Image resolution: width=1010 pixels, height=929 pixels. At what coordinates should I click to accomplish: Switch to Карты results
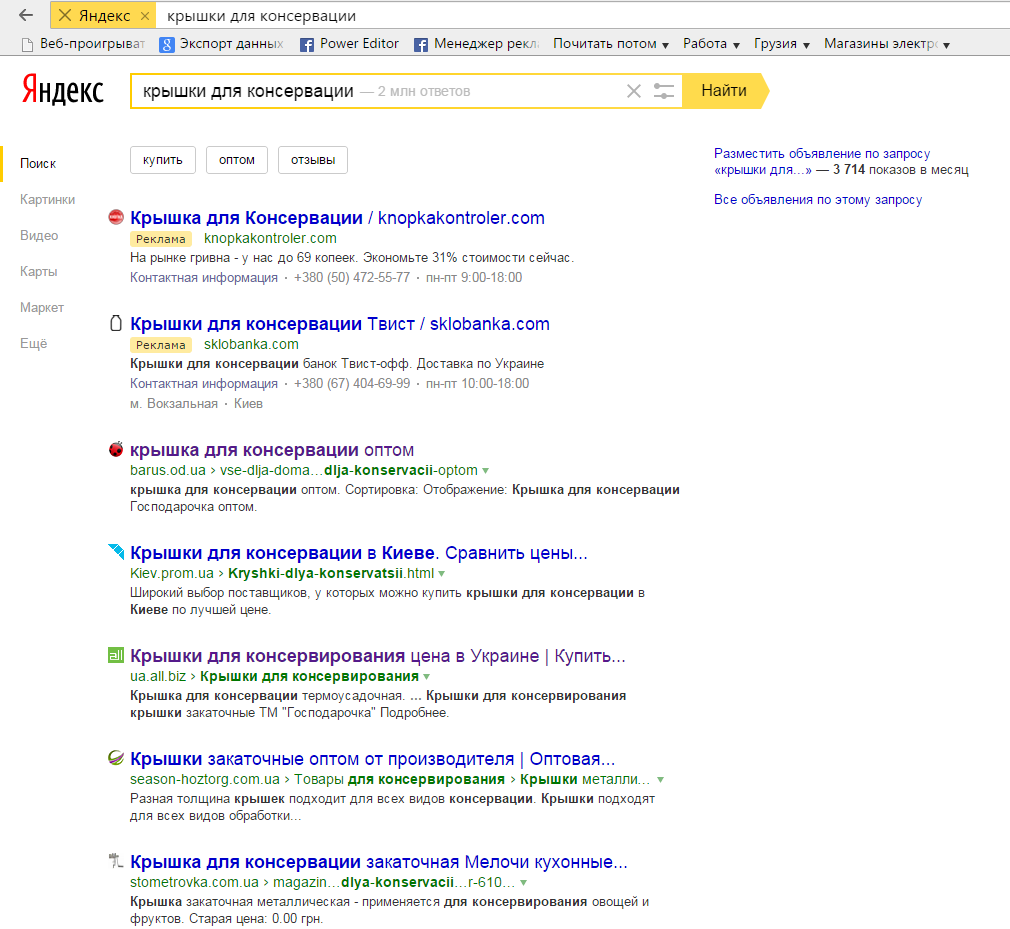39,272
